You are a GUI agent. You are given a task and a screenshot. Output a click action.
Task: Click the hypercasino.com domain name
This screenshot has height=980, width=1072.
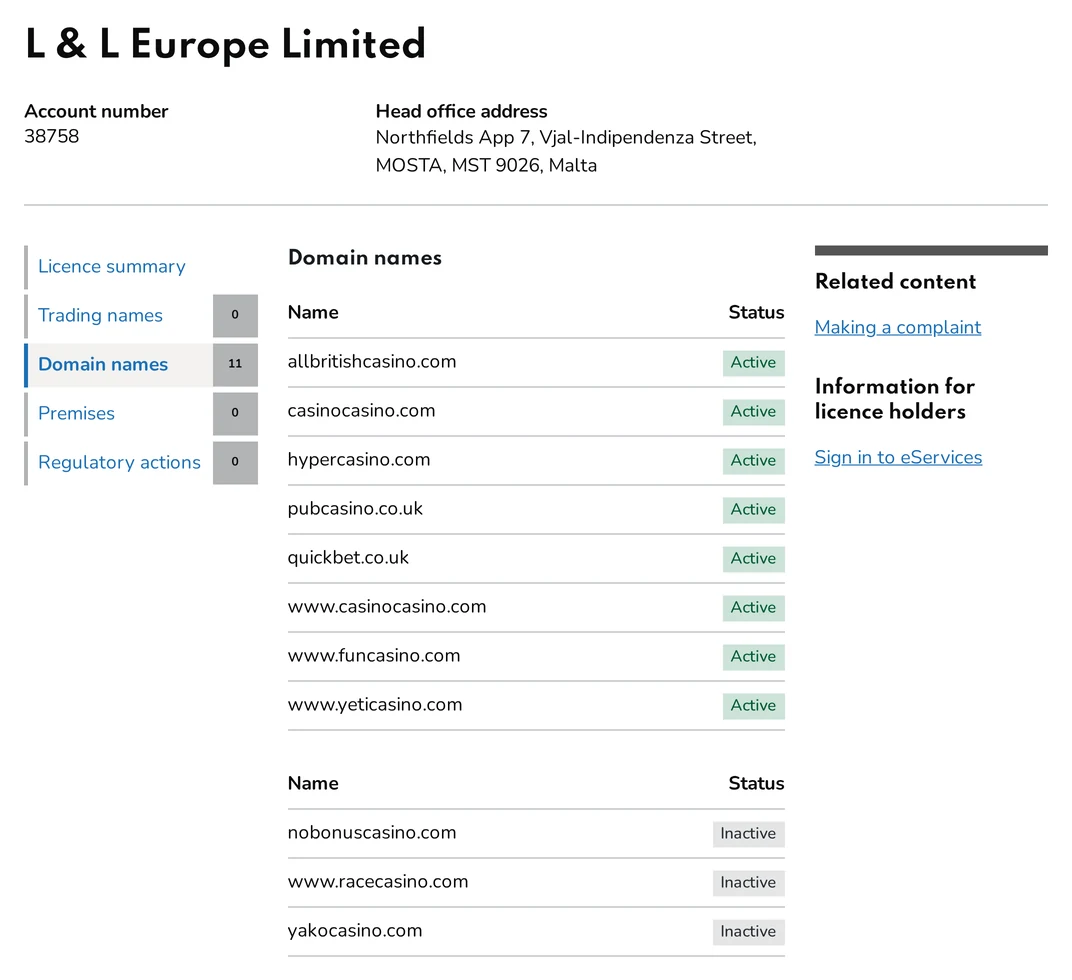click(359, 460)
